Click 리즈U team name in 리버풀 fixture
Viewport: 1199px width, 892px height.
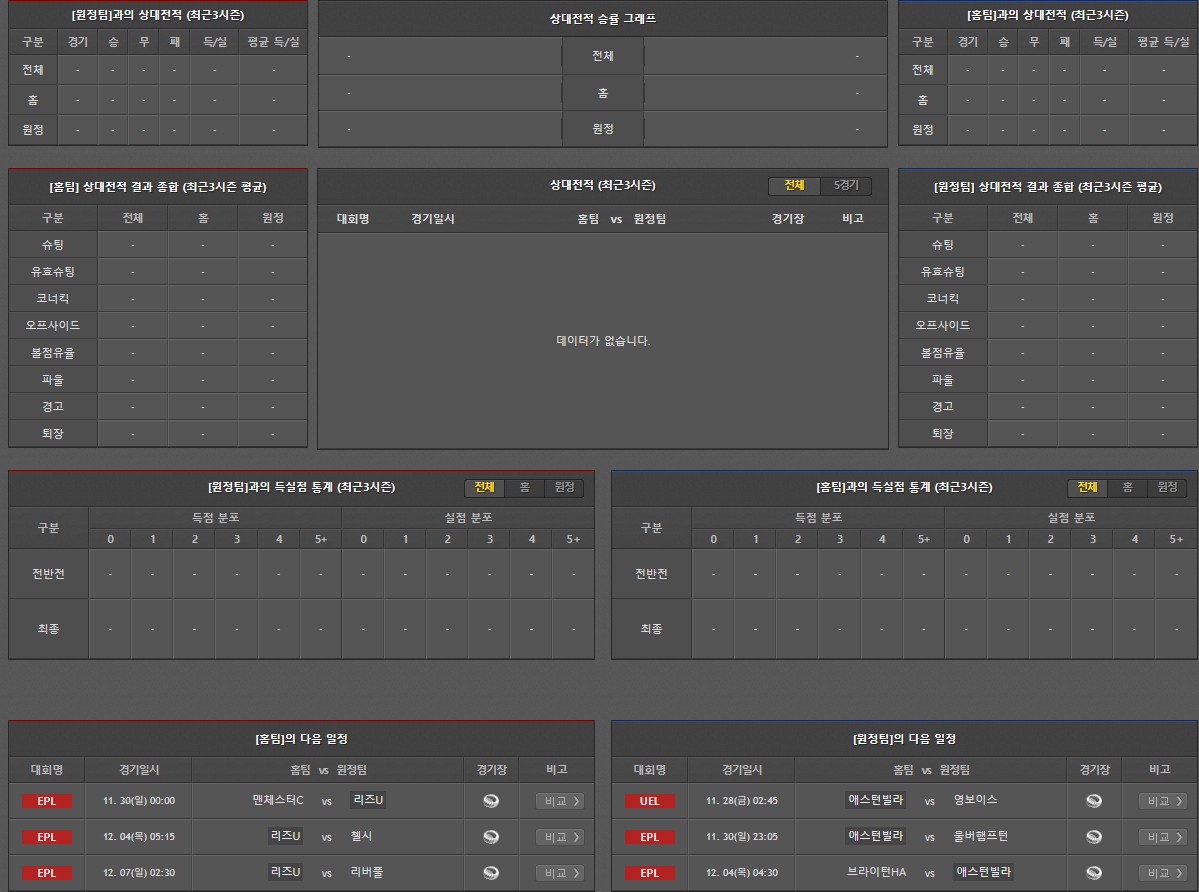coord(285,872)
